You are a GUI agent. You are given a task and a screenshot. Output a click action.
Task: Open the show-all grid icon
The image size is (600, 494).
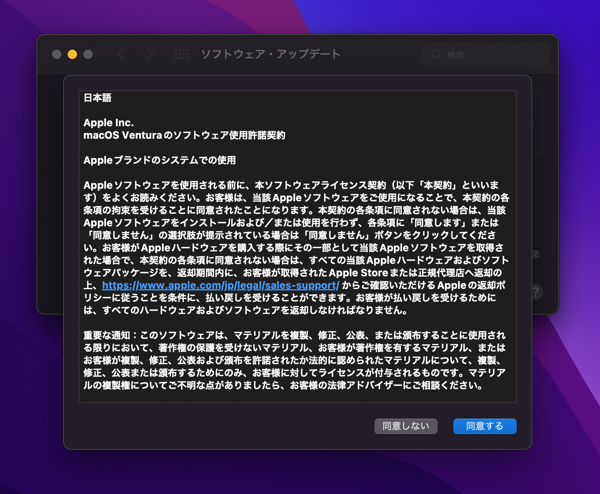coord(182,54)
